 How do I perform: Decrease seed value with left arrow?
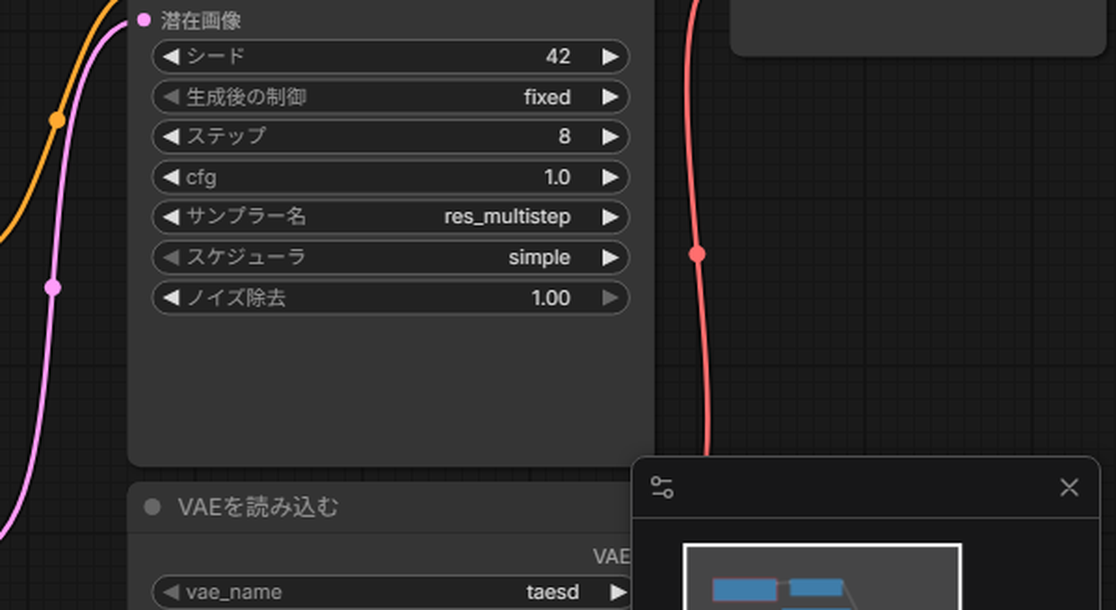point(171,57)
